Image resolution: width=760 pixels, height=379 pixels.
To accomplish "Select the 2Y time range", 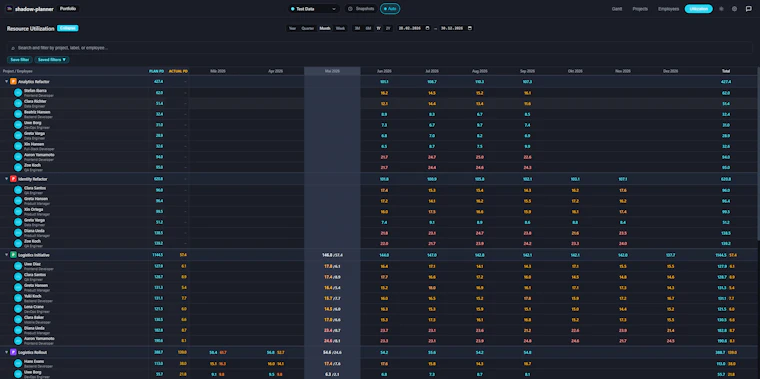I will 388,28.
